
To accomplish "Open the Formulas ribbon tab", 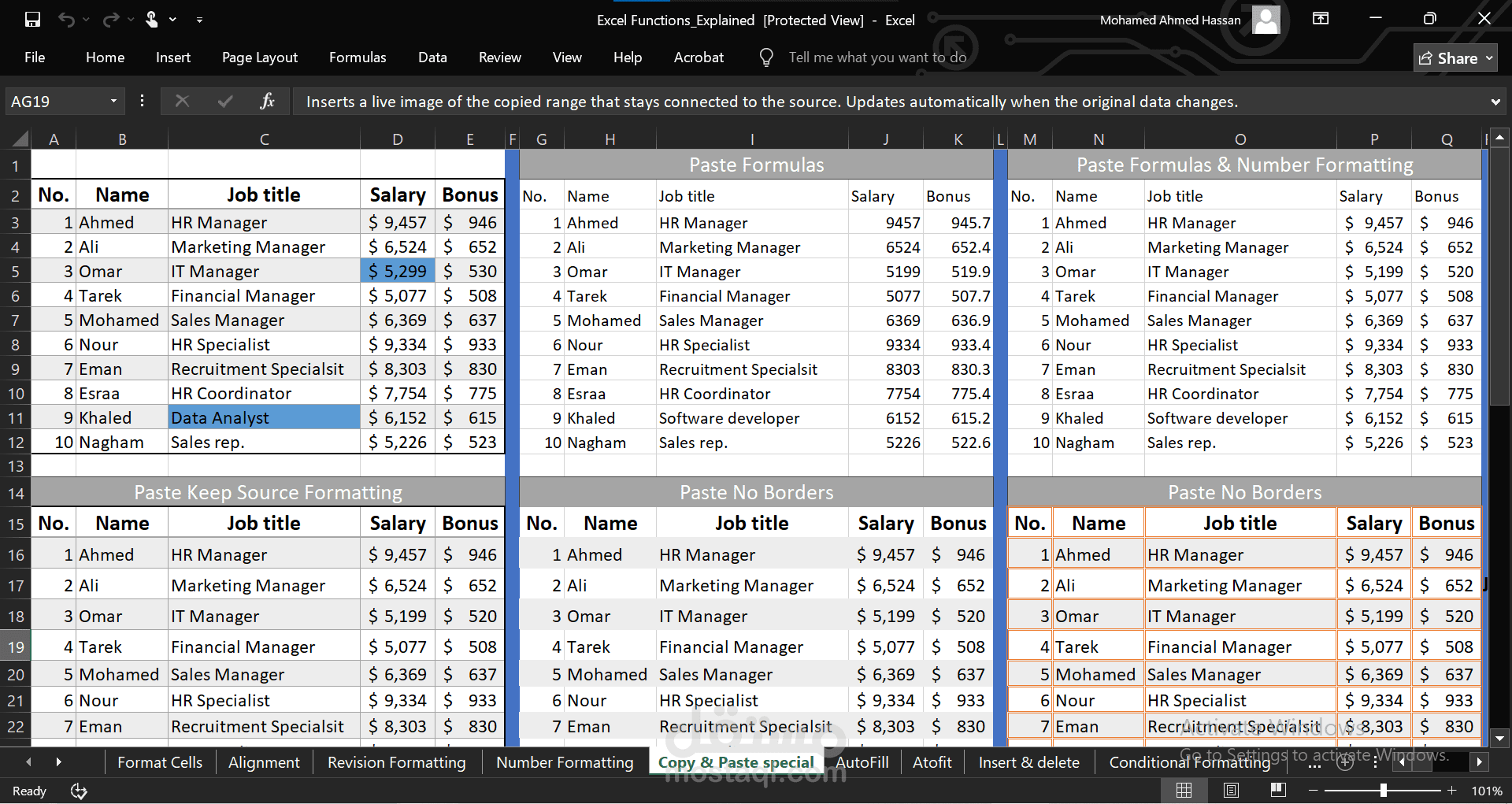I will [x=358, y=57].
